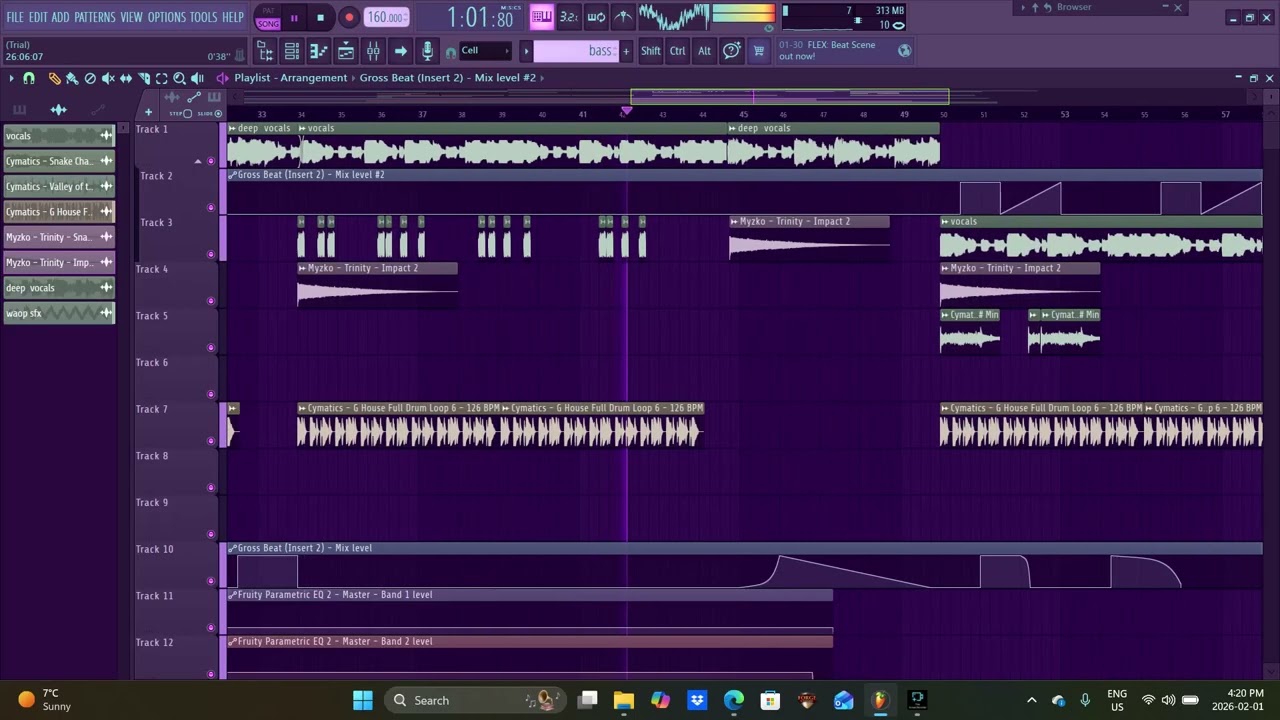Collapse Track 2 group arrow
The image size is (1280, 720).
[197, 161]
